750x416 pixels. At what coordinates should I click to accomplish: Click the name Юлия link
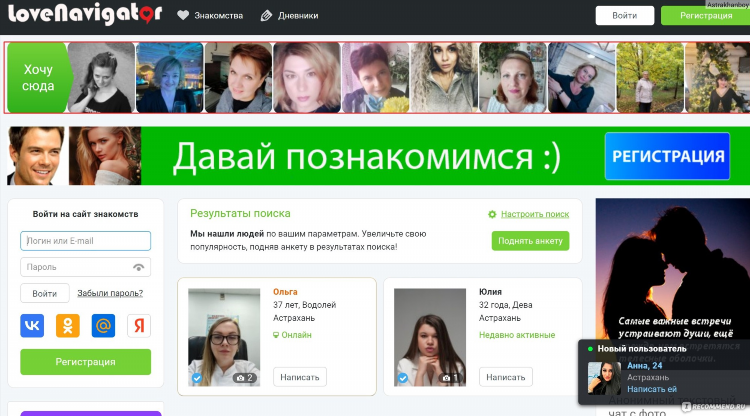(490, 292)
